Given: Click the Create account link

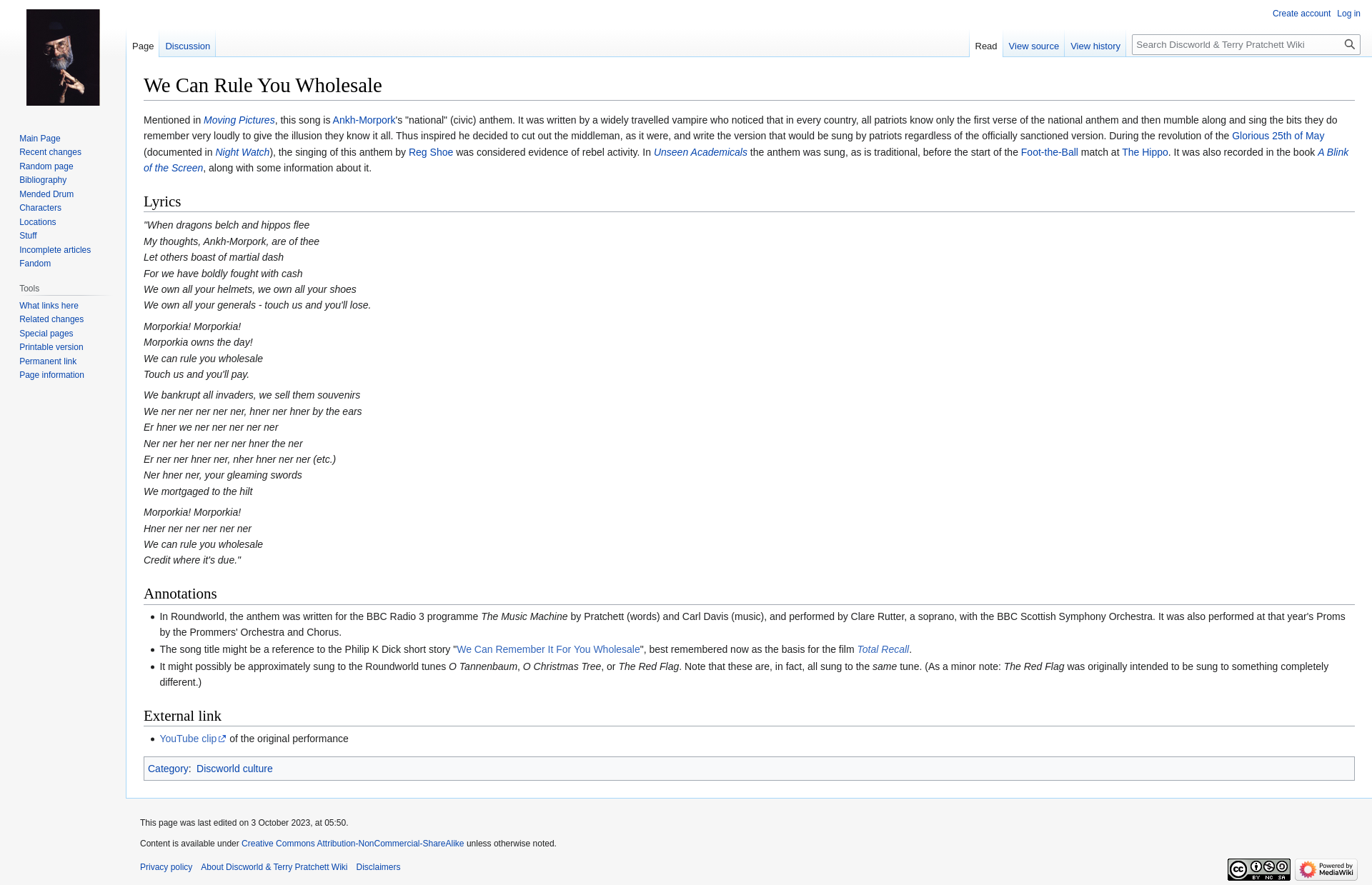Looking at the screenshot, I should (1301, 14).
